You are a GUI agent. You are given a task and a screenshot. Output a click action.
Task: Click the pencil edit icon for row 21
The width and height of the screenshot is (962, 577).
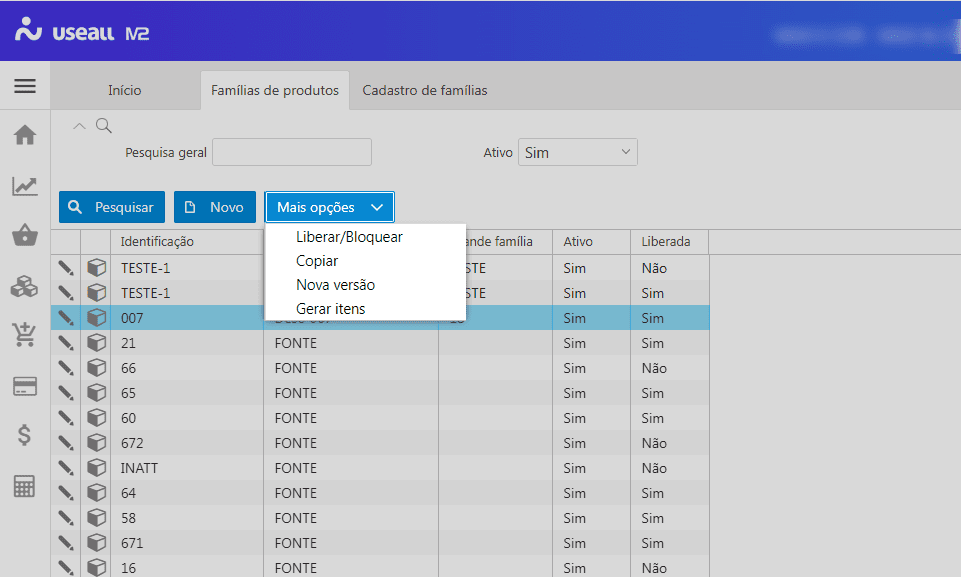[66, 343]
